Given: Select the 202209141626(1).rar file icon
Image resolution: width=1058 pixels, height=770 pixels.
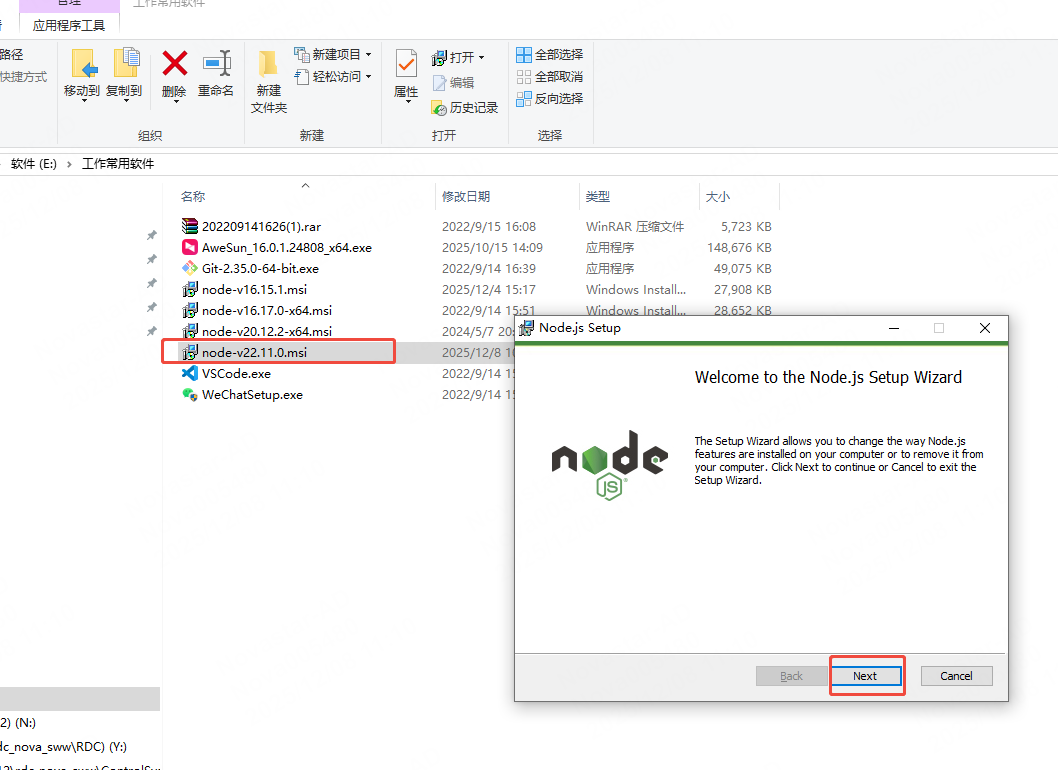Looking at the screenshot, I should (190, 226).
